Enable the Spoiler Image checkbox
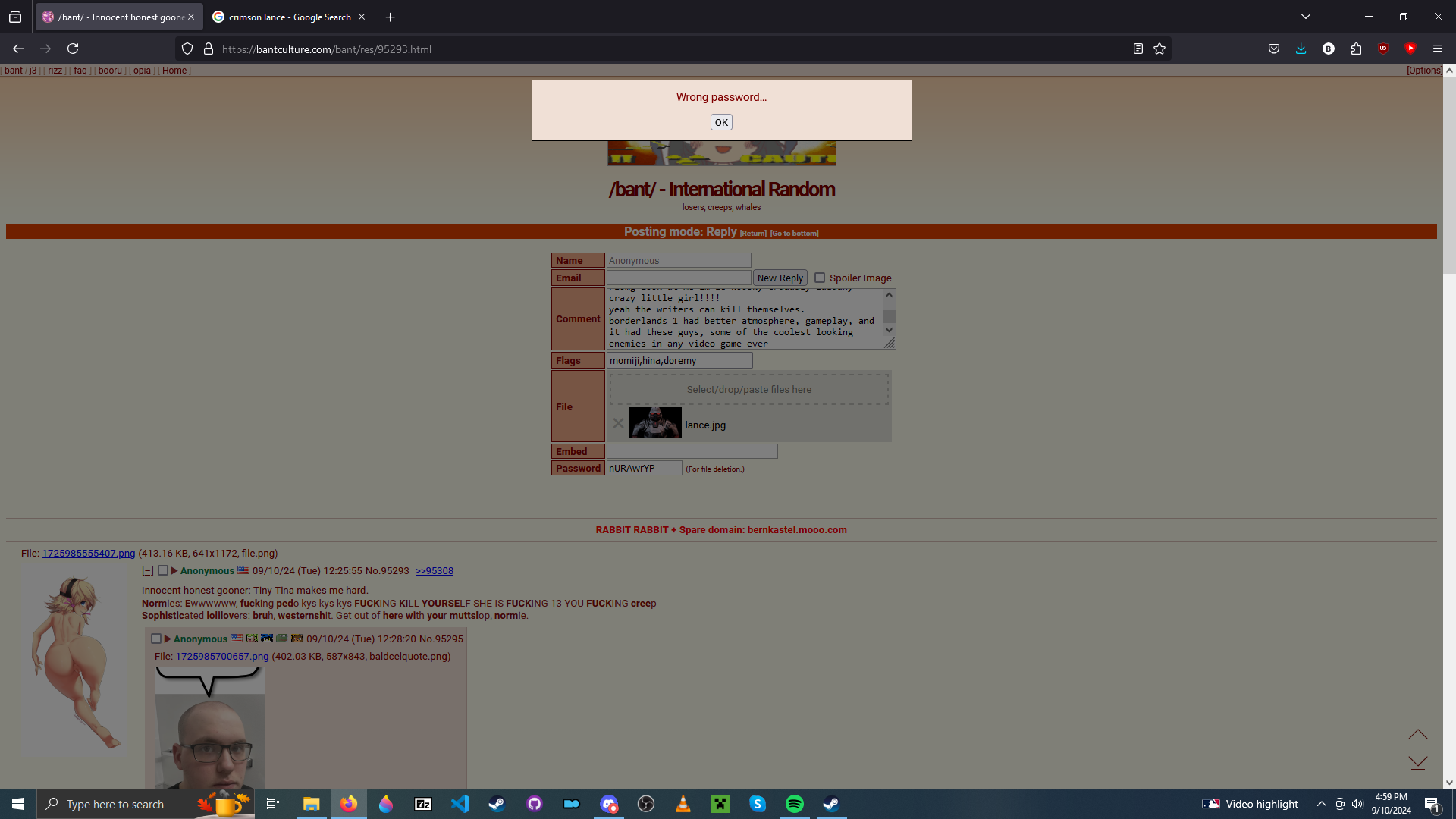The height and width of the screenshot is (819, 1456). tap(820, 278)
